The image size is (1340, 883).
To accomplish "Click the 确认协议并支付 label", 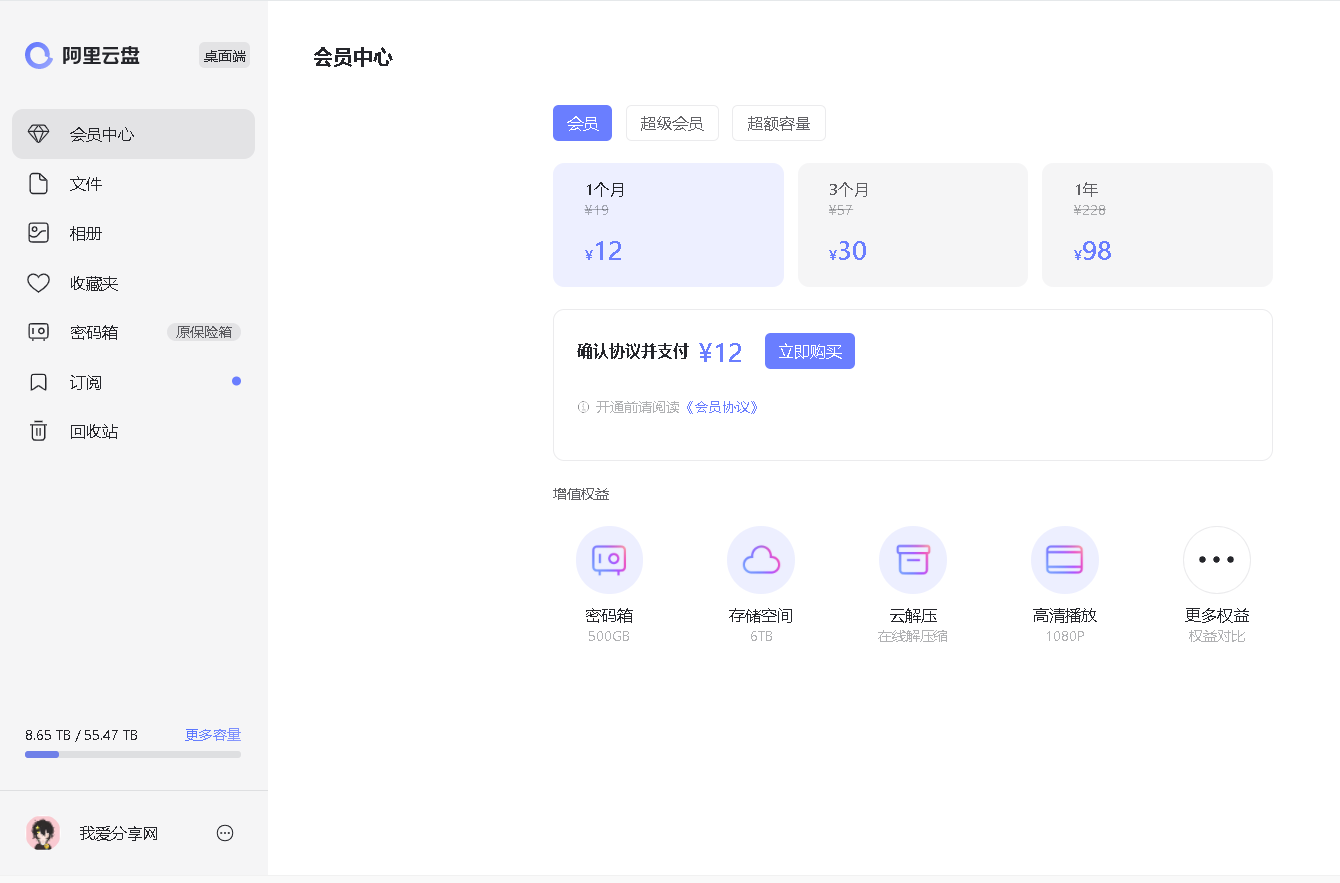I will pos(633,352).
